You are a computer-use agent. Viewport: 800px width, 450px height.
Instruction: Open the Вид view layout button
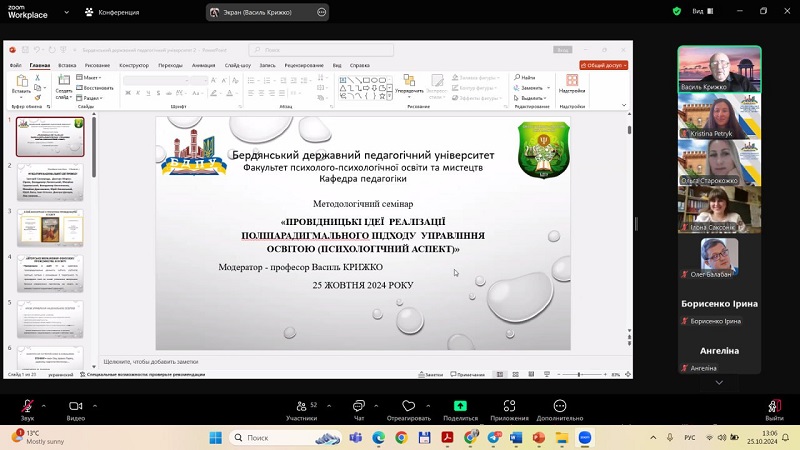(703, 11)
